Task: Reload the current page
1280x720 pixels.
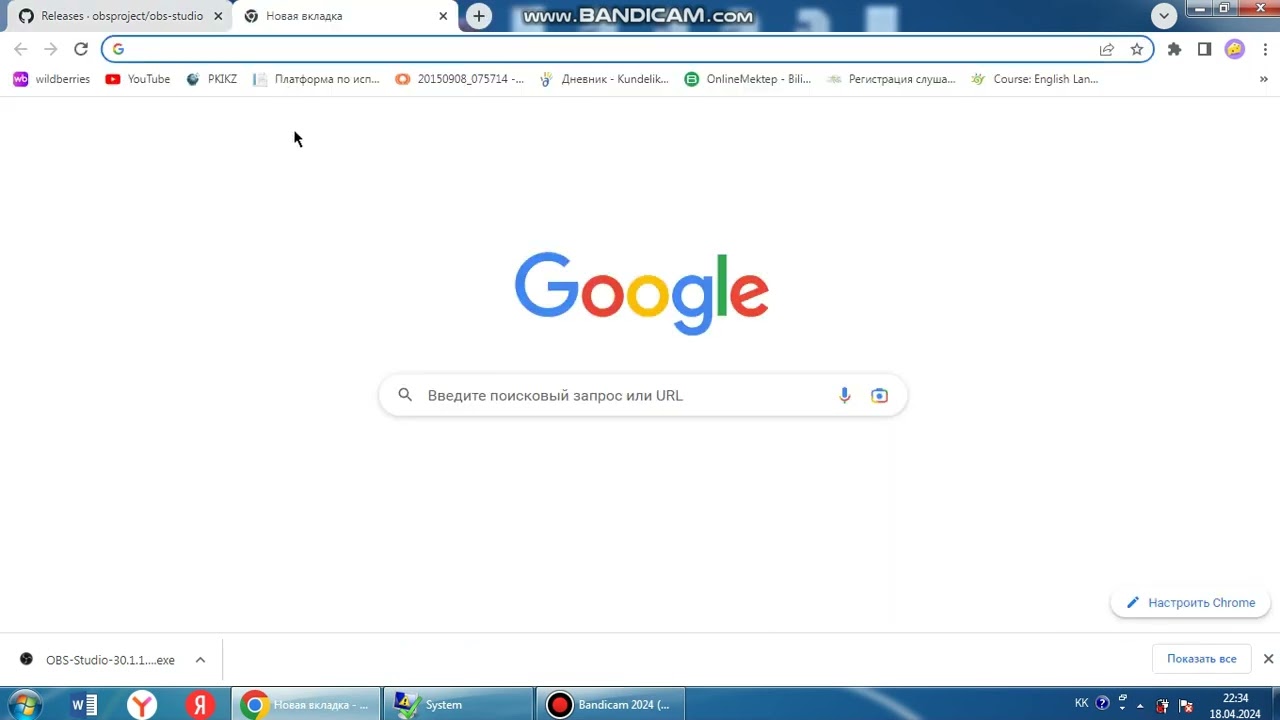Action: coord(81,49)
